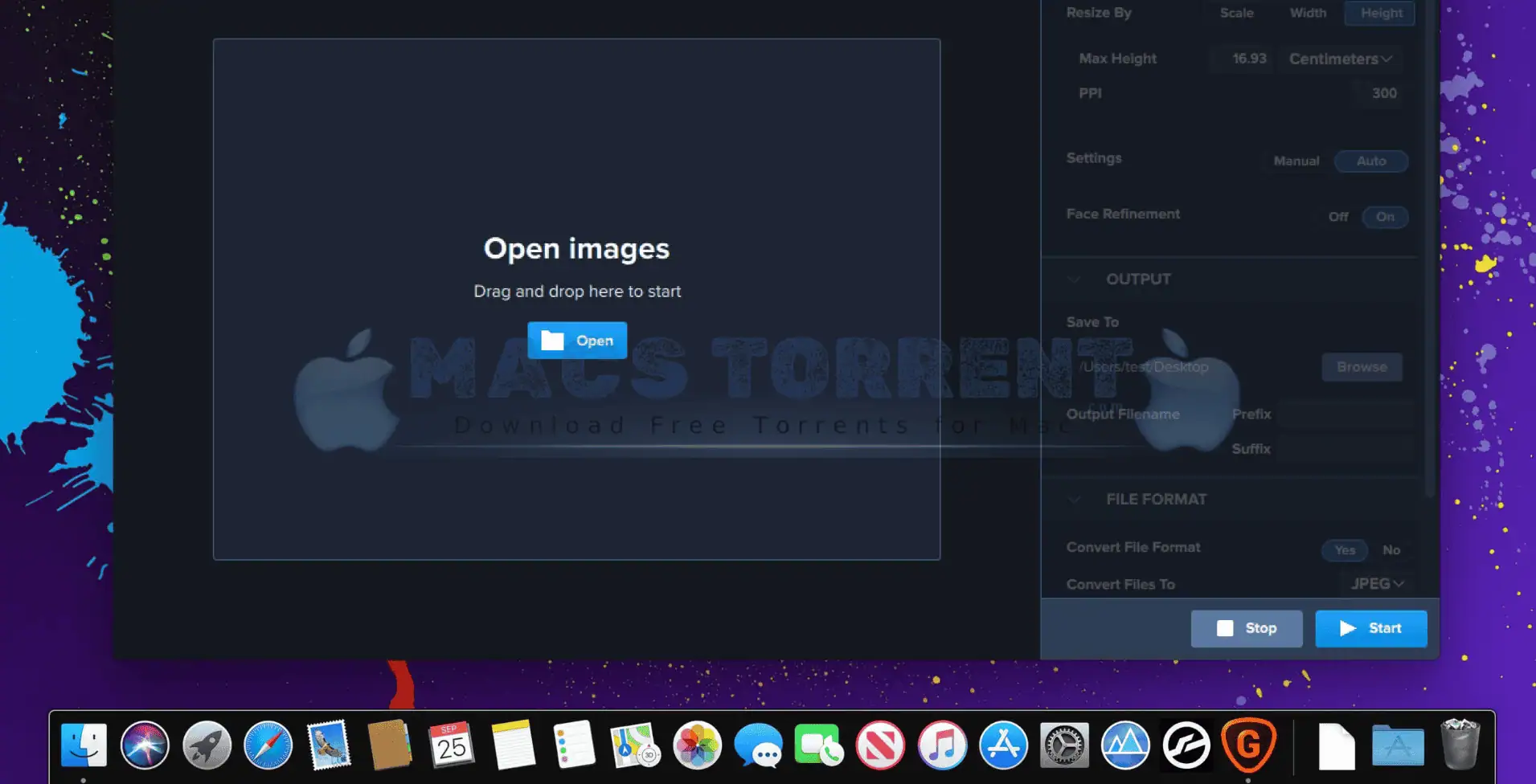Click the Suffix filename field
Viewport: 1536px width, 784px height.
pyautogui.click(x=1344, y=449)
